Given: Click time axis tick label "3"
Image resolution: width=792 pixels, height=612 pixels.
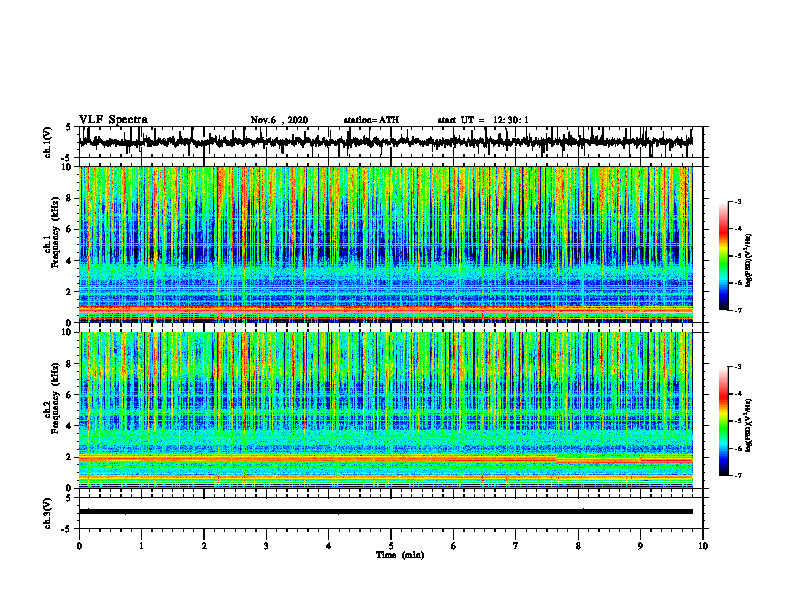Looking at the screenshot, I should (266, 546).
